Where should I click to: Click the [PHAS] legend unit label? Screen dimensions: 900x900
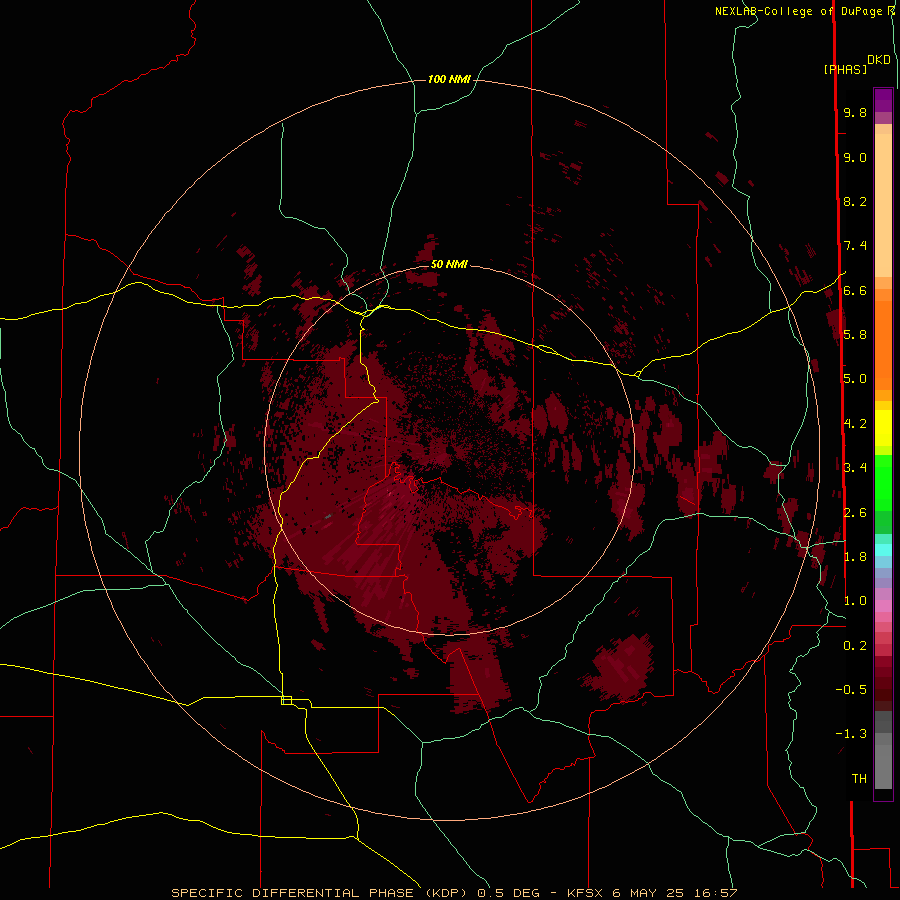845,70
